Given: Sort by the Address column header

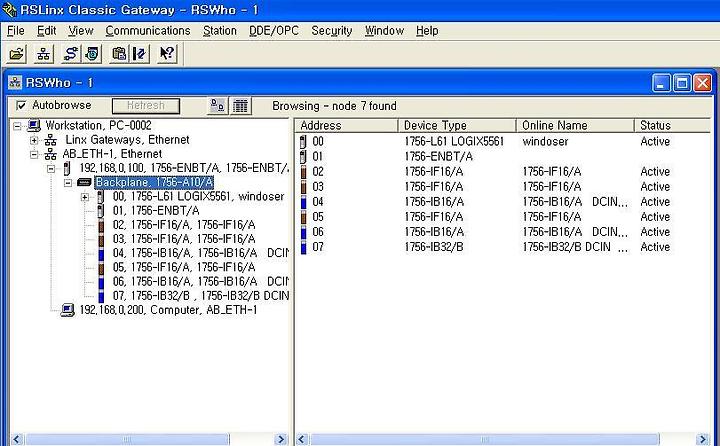Looking at the screenshot, I should tap(347, 125).
